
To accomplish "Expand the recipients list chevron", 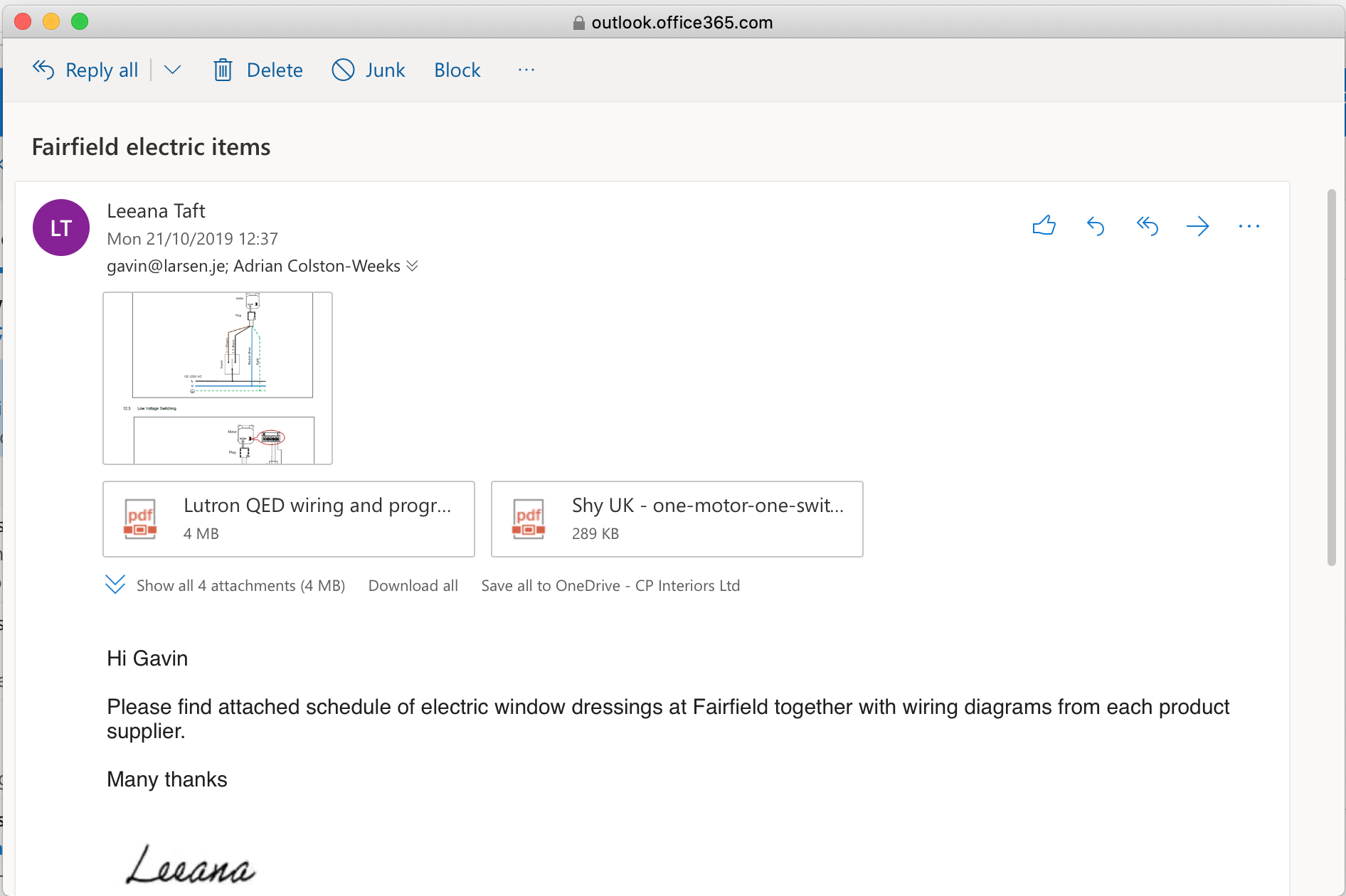I will (x=412, y=265).
